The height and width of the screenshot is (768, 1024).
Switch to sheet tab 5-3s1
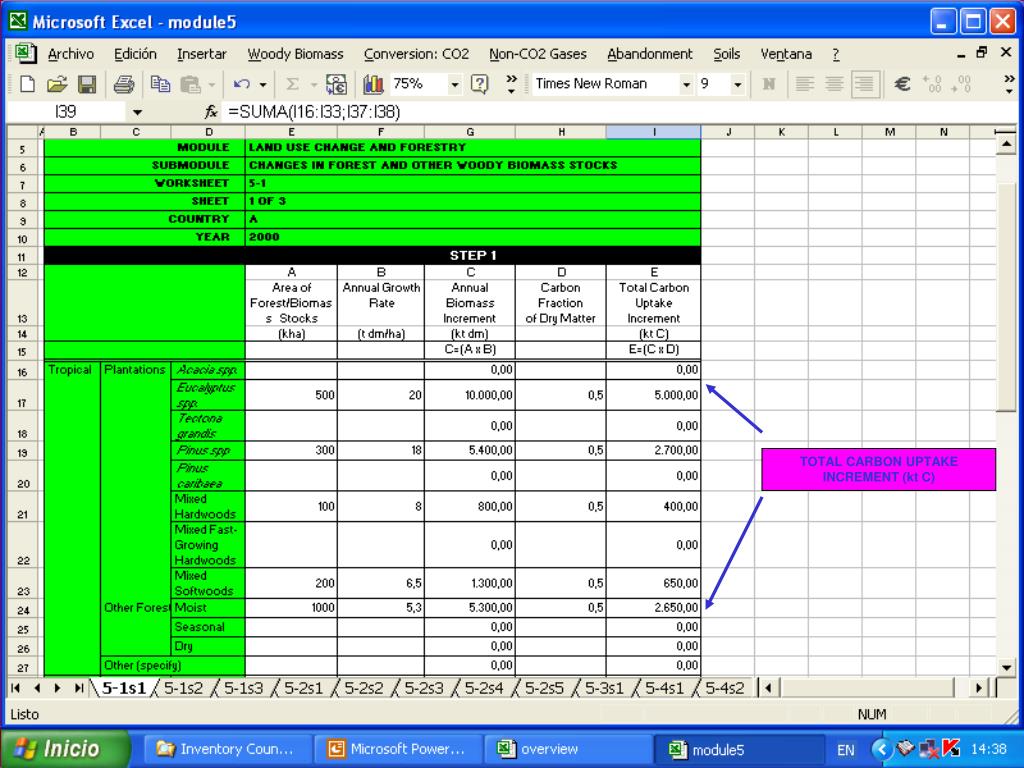coord(604,688)
